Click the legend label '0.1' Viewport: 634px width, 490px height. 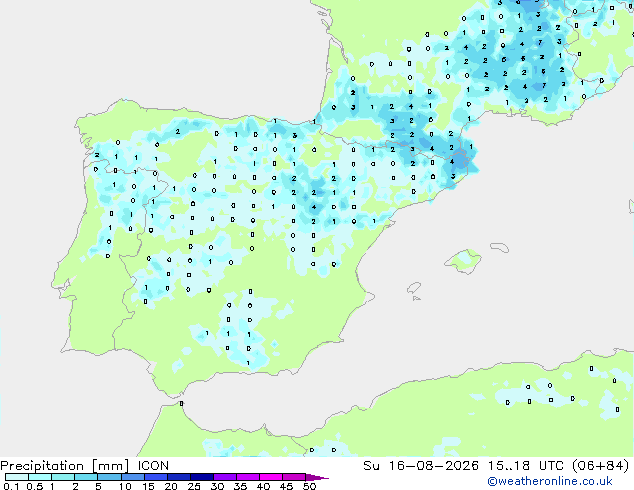(11, 486)
